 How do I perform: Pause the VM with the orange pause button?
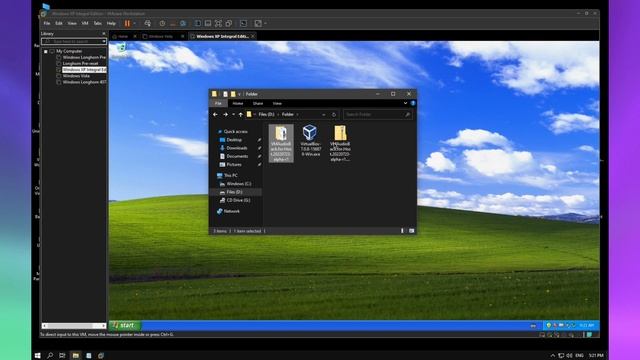pyautogui.click(x=127, y=24)
